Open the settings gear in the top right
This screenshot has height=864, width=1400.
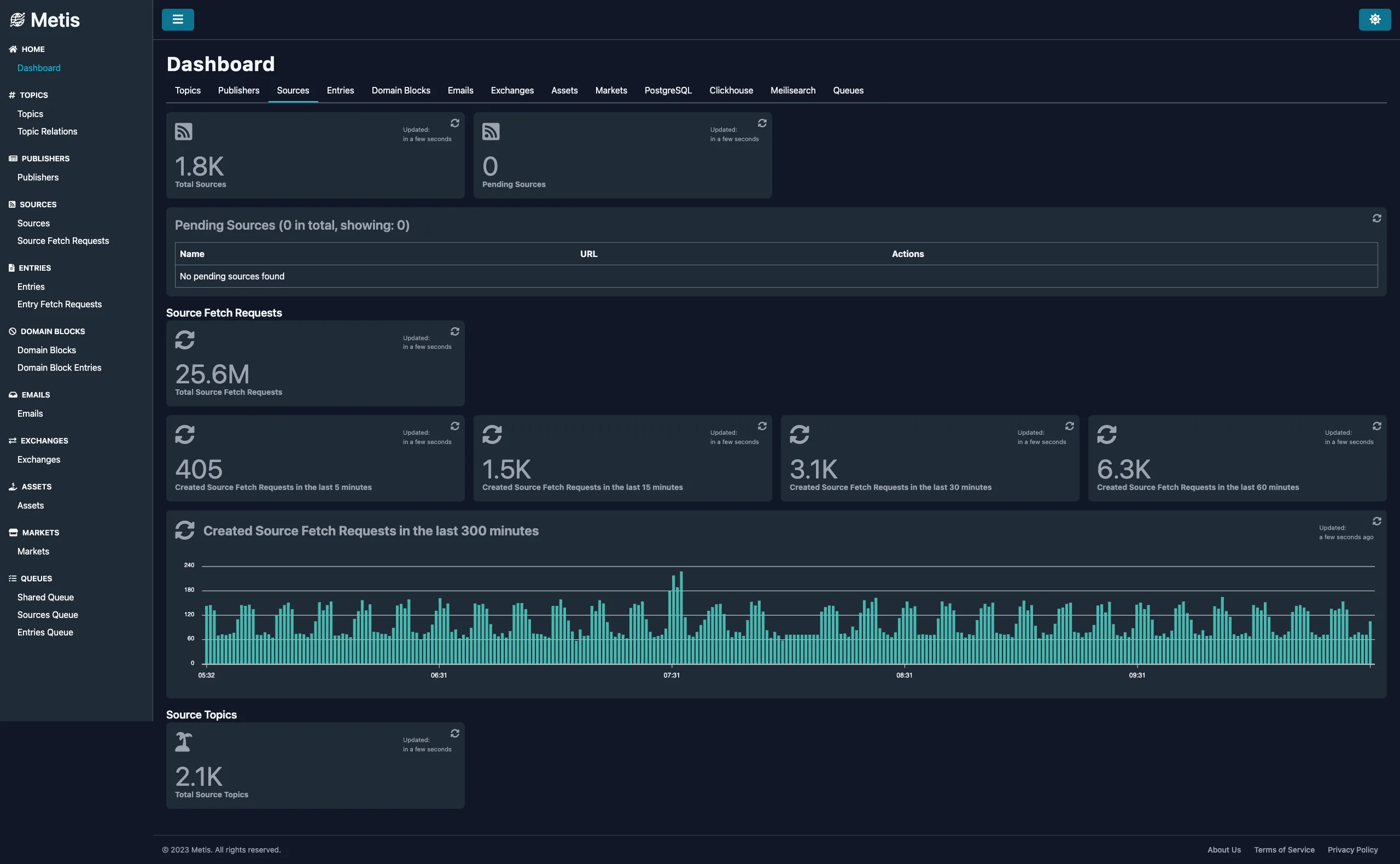(1375, 19)
